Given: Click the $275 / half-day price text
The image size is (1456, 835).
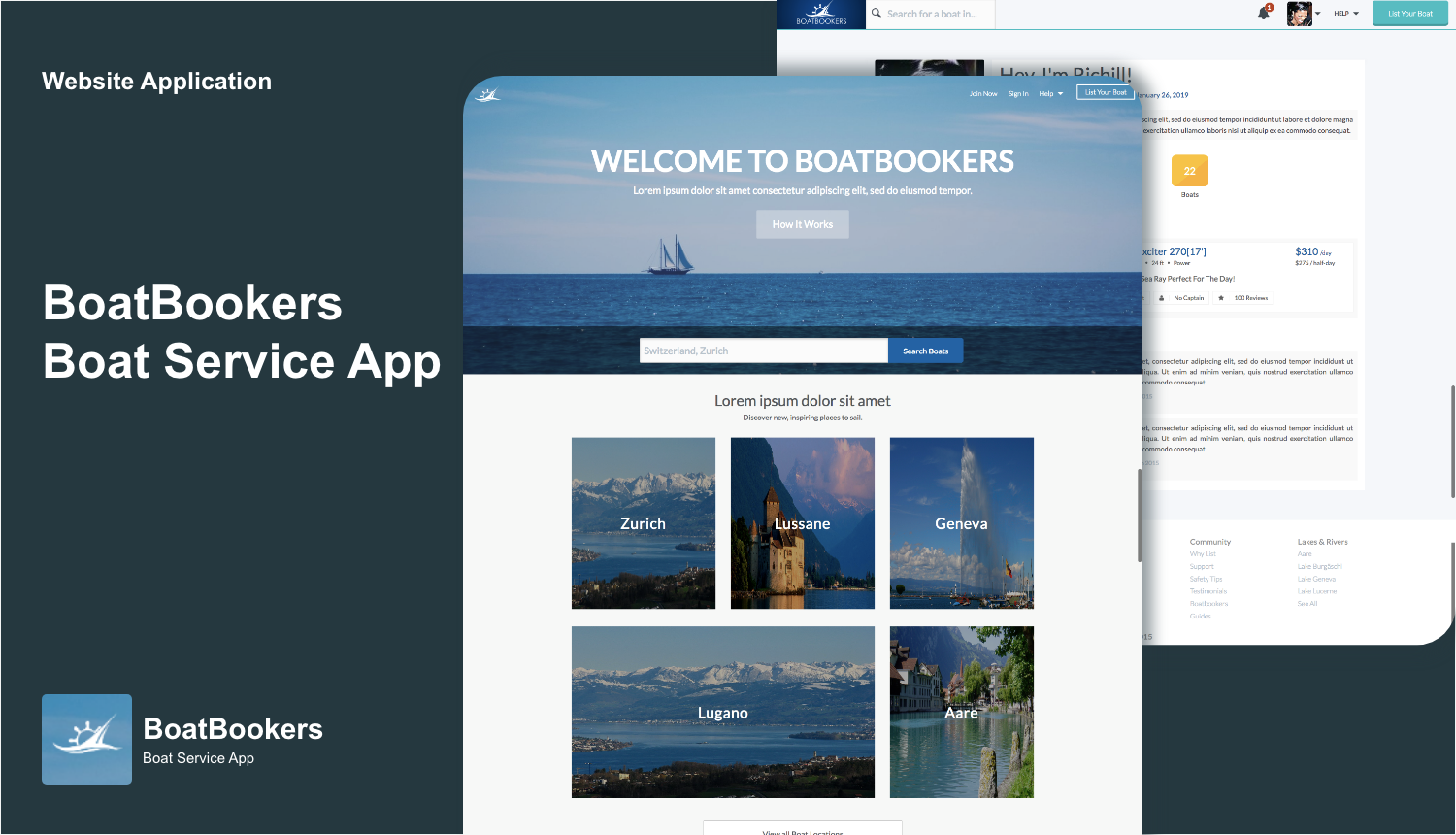Looking at the screenshot, I should click(1315, 263).
